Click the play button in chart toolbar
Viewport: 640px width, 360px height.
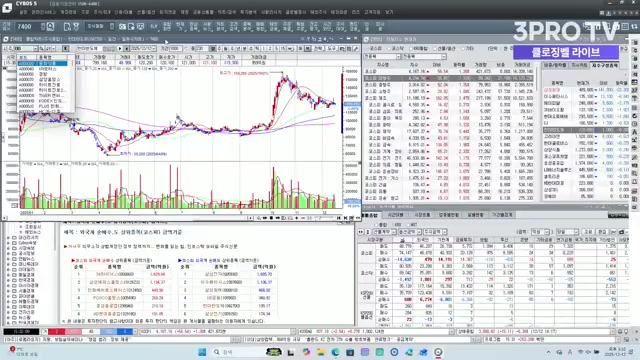click(x=120, y=49)
